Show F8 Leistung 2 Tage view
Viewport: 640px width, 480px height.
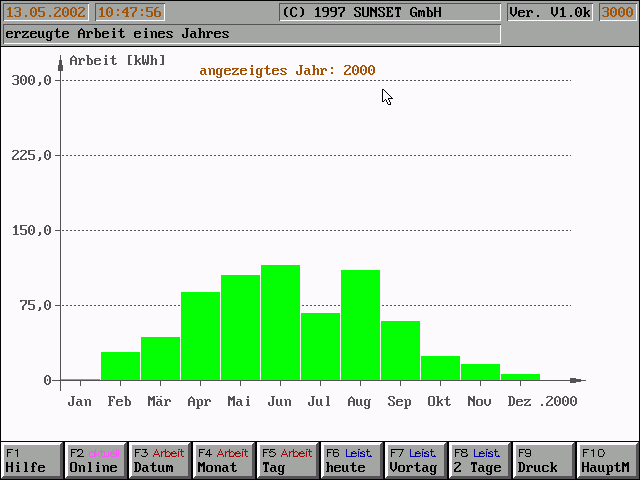tap(479, 460)
